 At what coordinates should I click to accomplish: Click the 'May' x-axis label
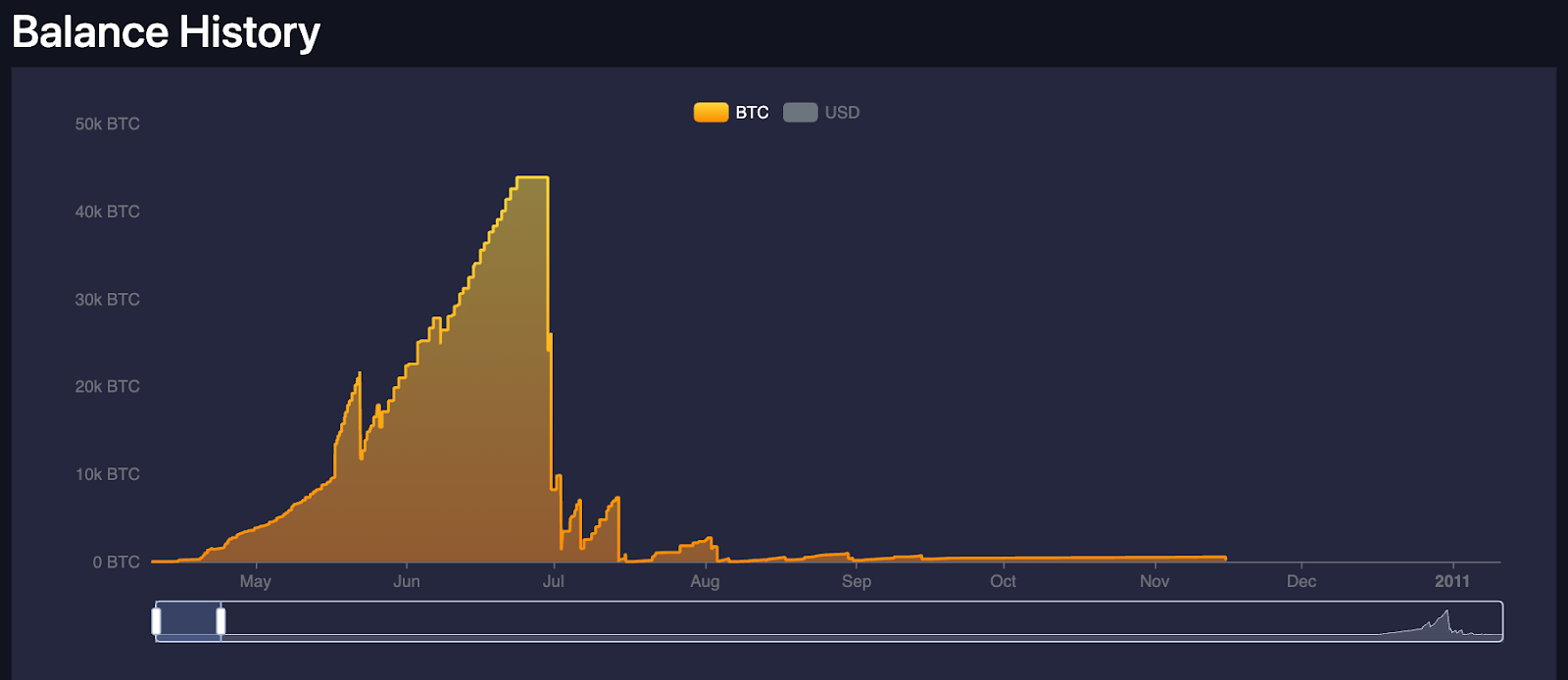(x=255, y=581)
